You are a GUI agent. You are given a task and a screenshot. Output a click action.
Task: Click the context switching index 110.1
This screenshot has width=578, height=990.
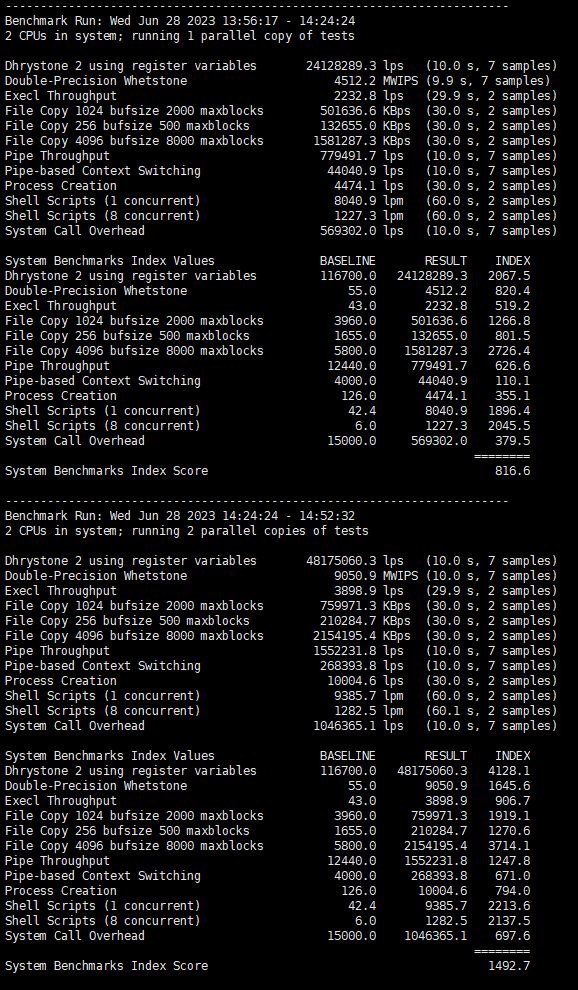click(512, 381)
